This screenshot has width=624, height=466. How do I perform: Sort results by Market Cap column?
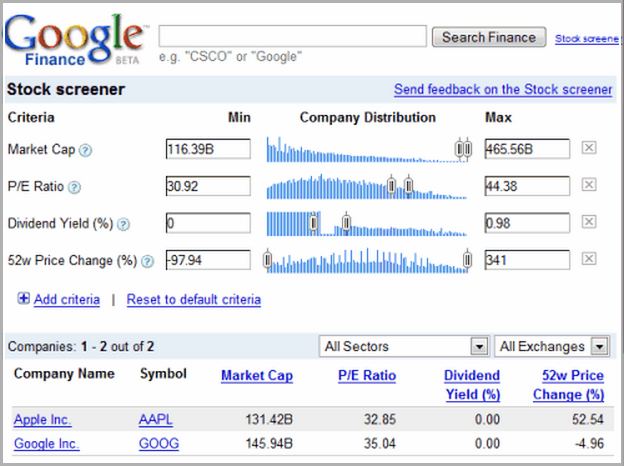[x=257, y=375]
